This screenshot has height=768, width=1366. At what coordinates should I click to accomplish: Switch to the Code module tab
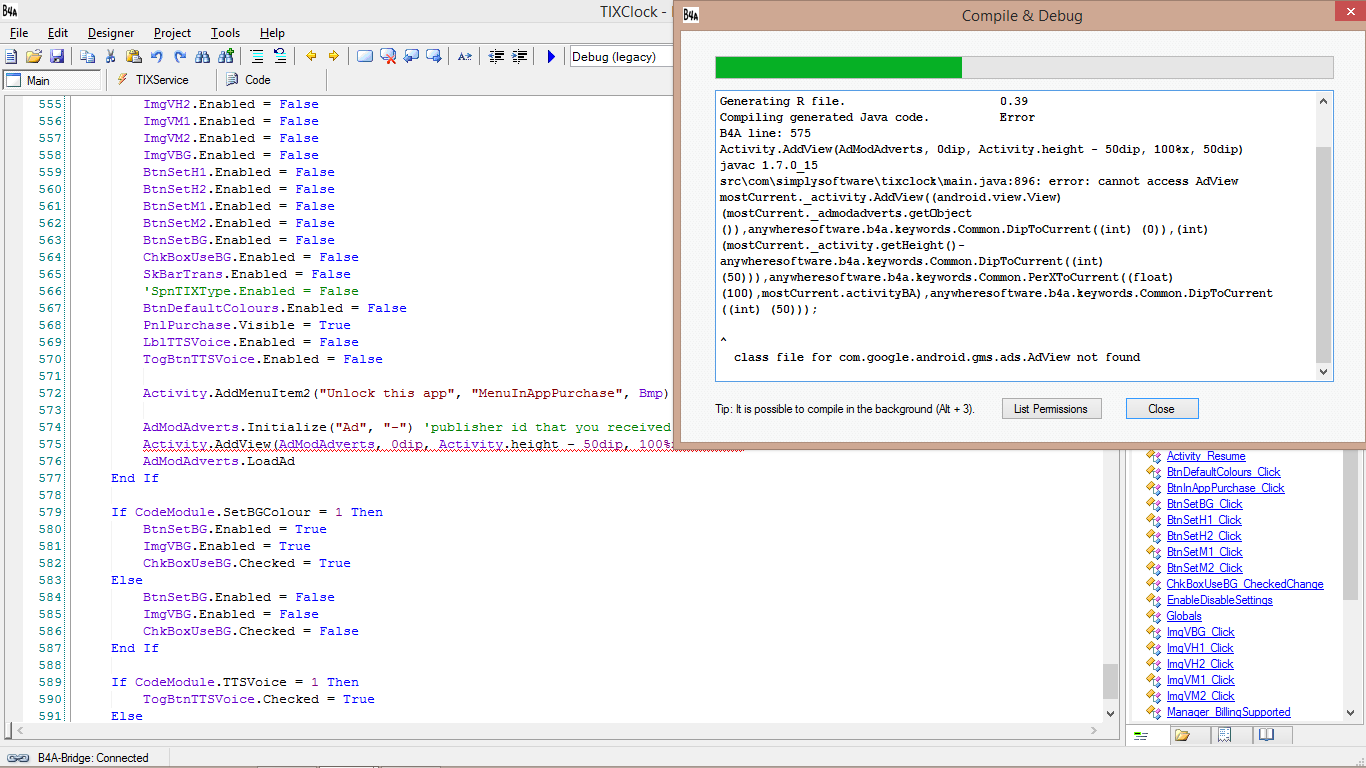pyautogui.click(x=257, y=80)
